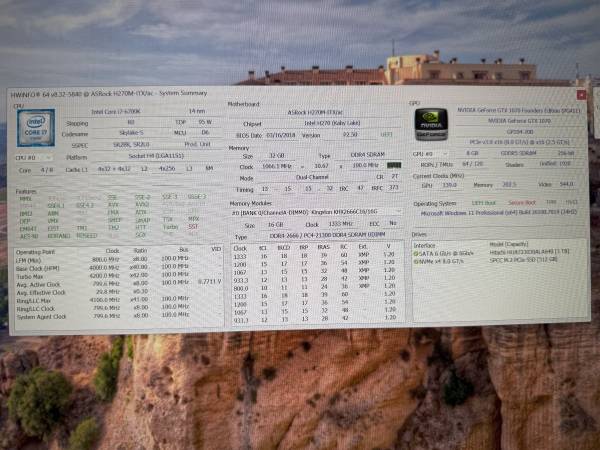
Task: Click the NVIDIA GeForce logo
Action: pos(432,125)
